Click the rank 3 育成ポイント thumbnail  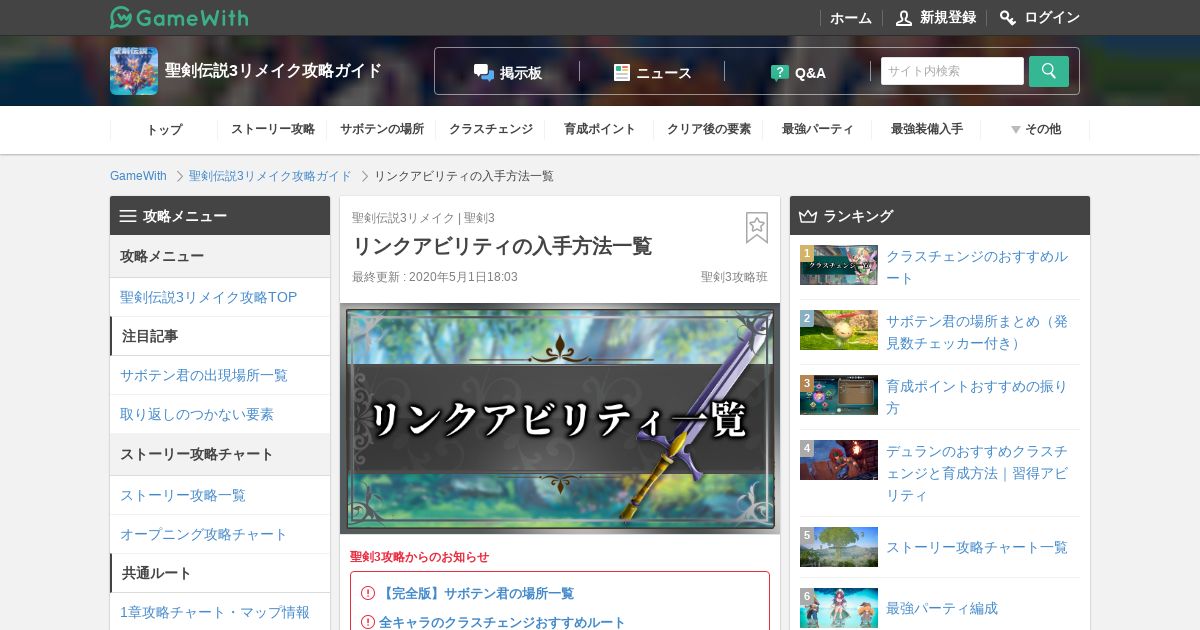(839, 395)
